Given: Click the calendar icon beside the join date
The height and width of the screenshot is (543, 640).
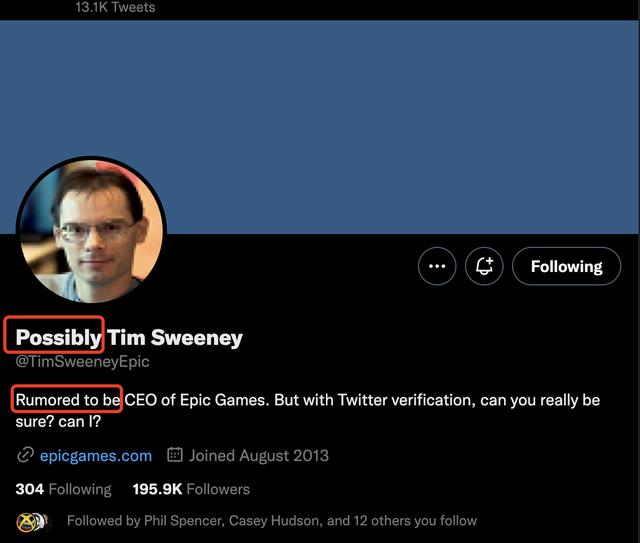Looking at the screenshot, I should click(175, 455).
